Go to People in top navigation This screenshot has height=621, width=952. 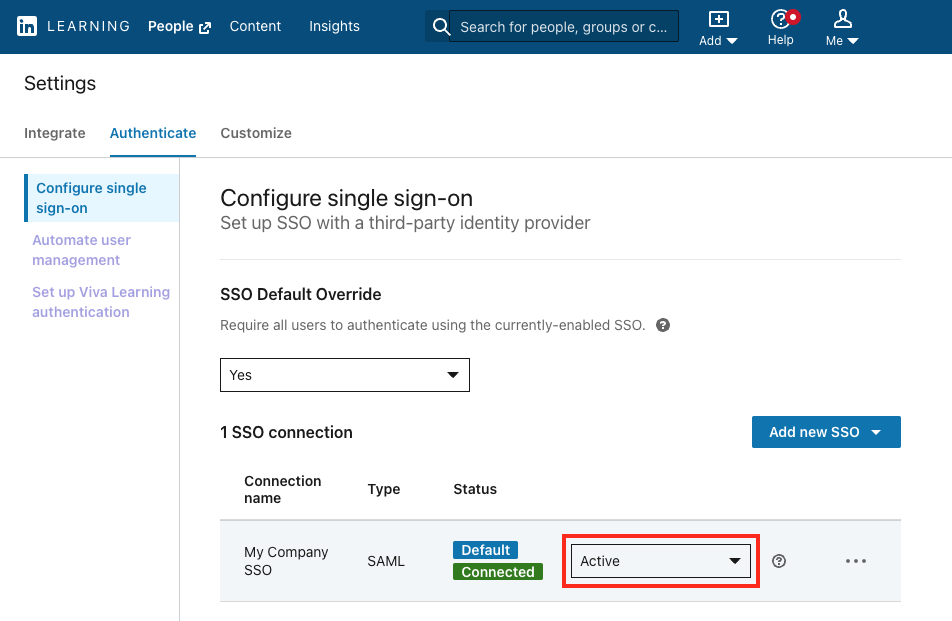pos(171,26)
